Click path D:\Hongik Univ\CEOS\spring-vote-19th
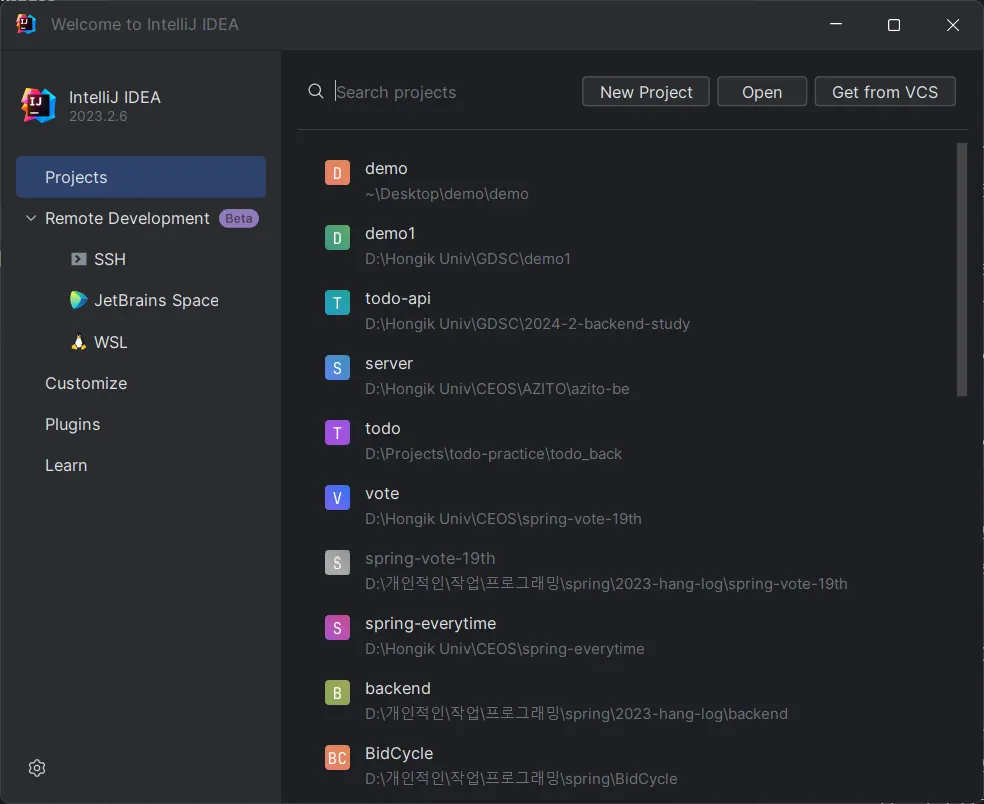The height and width of the screenshot is (804, 984). [x=503, y=518]
